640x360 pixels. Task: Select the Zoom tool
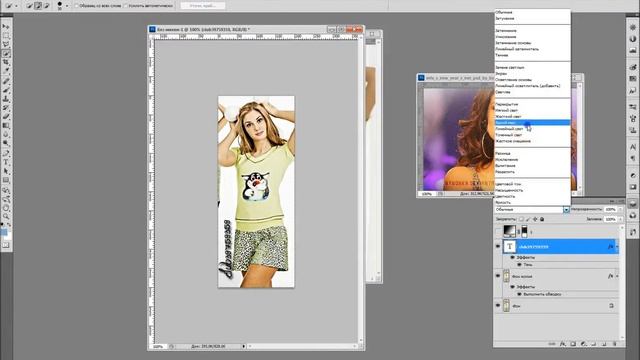pyautogui.click(x=6, y=217)
